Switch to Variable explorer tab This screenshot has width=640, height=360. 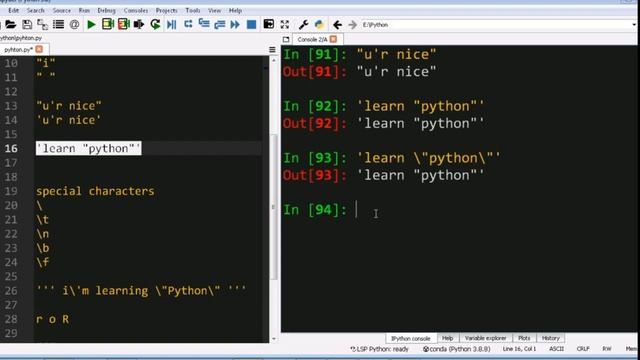click(x=485, y=338)
